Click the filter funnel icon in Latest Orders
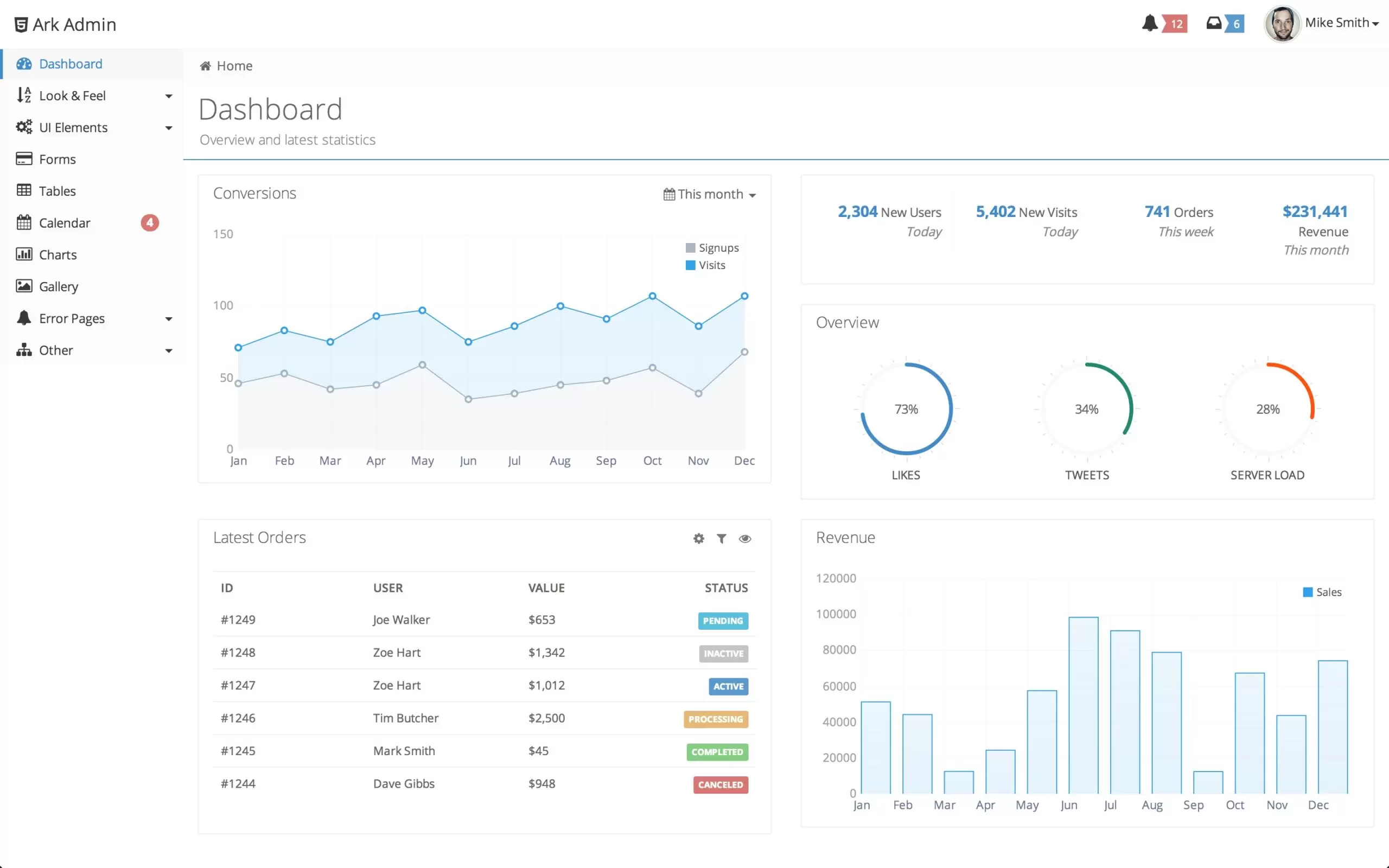1389x868 pixels. (722, 539)
